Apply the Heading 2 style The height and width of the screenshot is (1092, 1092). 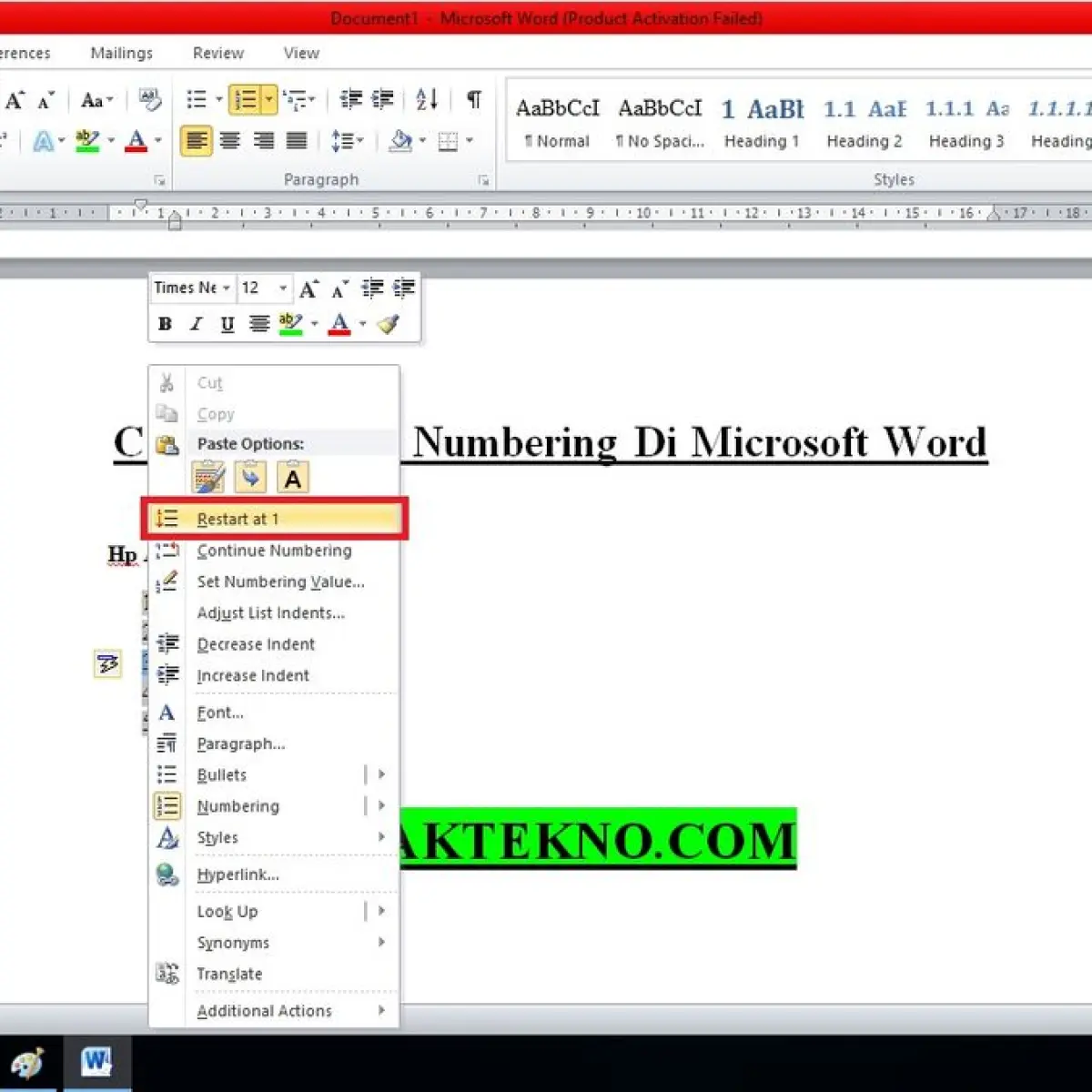point(864,122)
